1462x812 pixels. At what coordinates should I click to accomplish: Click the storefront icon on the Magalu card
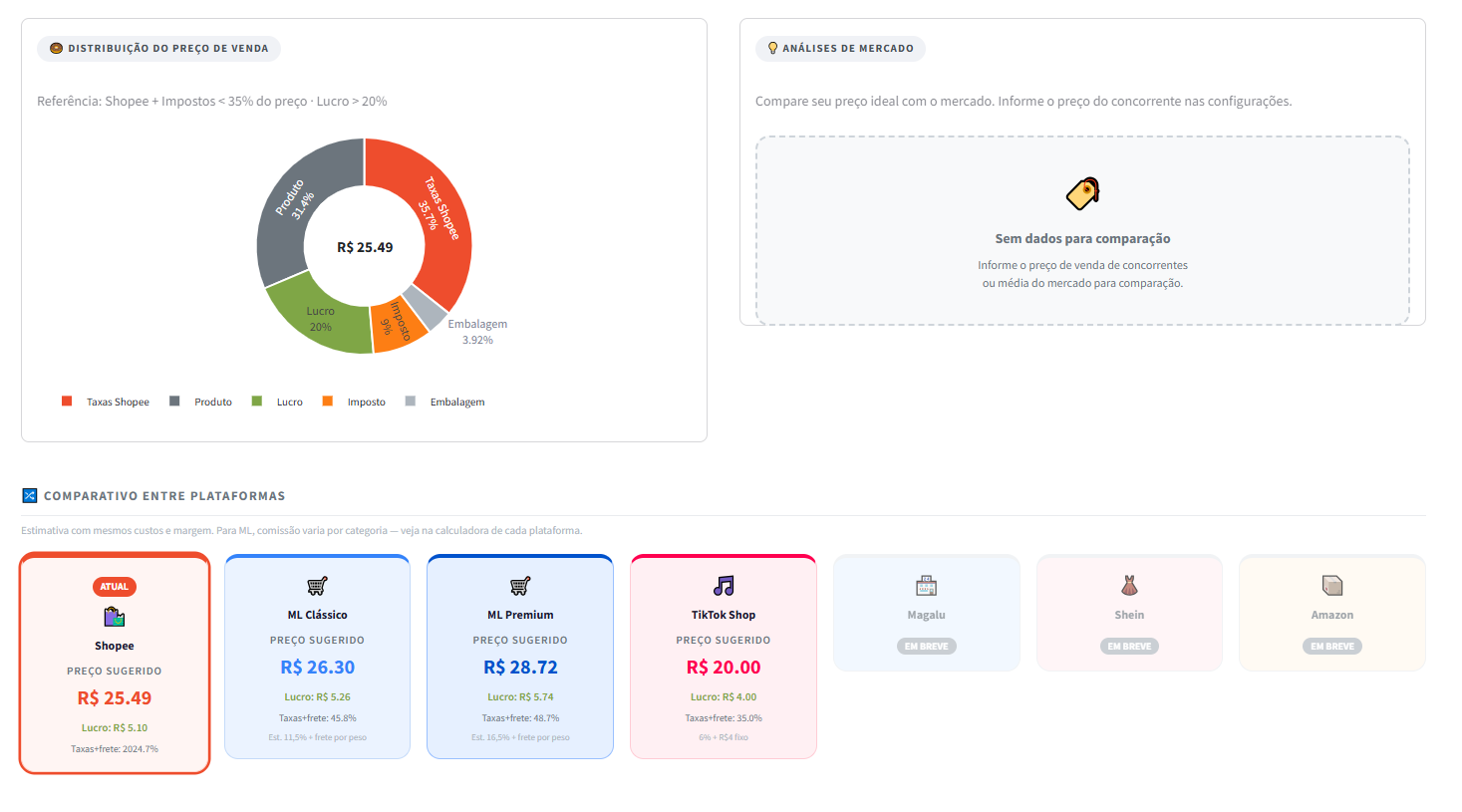pyautogui.click(x=926, y=584)
